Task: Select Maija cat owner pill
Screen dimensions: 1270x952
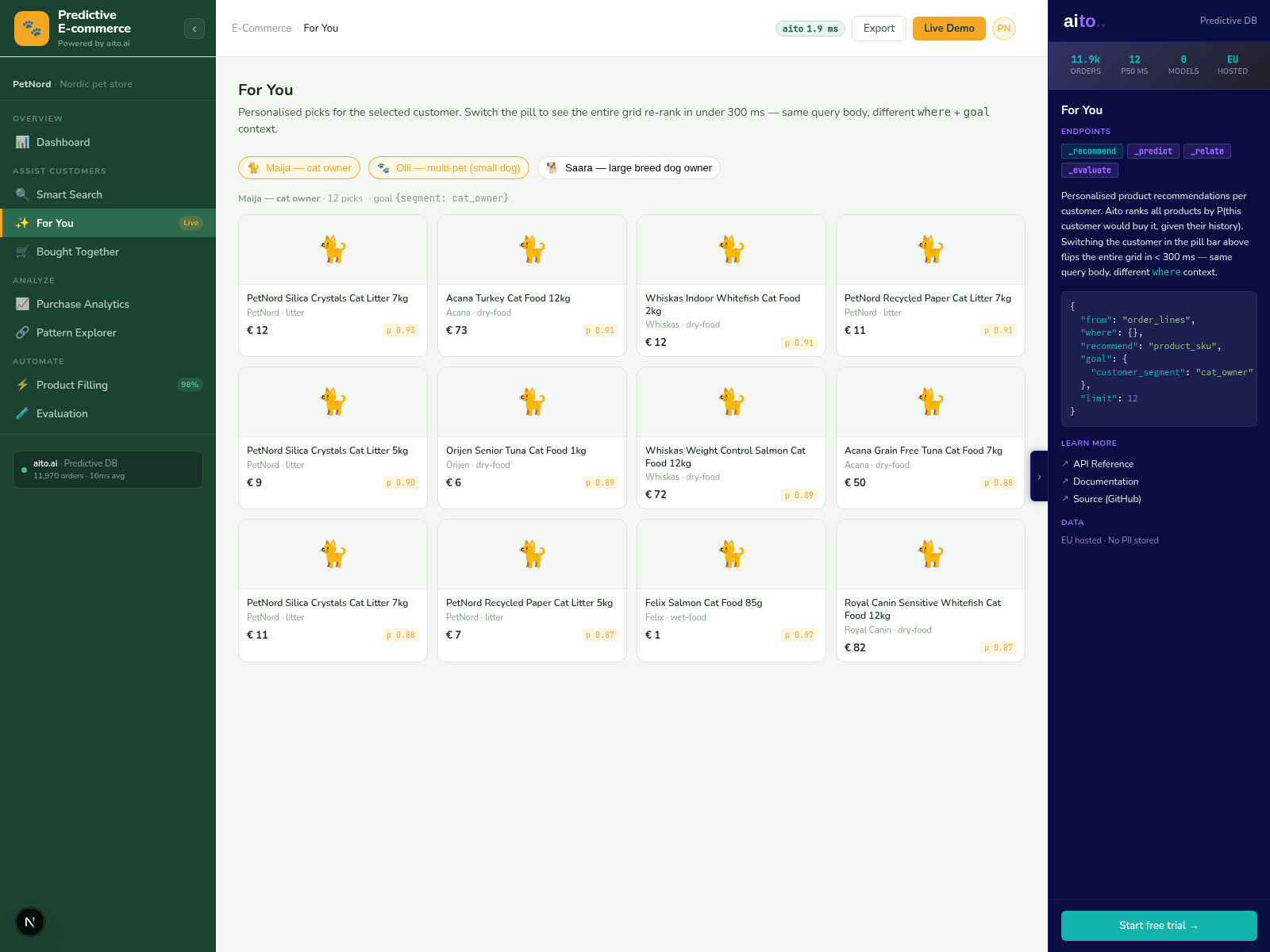Action: point(299,168)
